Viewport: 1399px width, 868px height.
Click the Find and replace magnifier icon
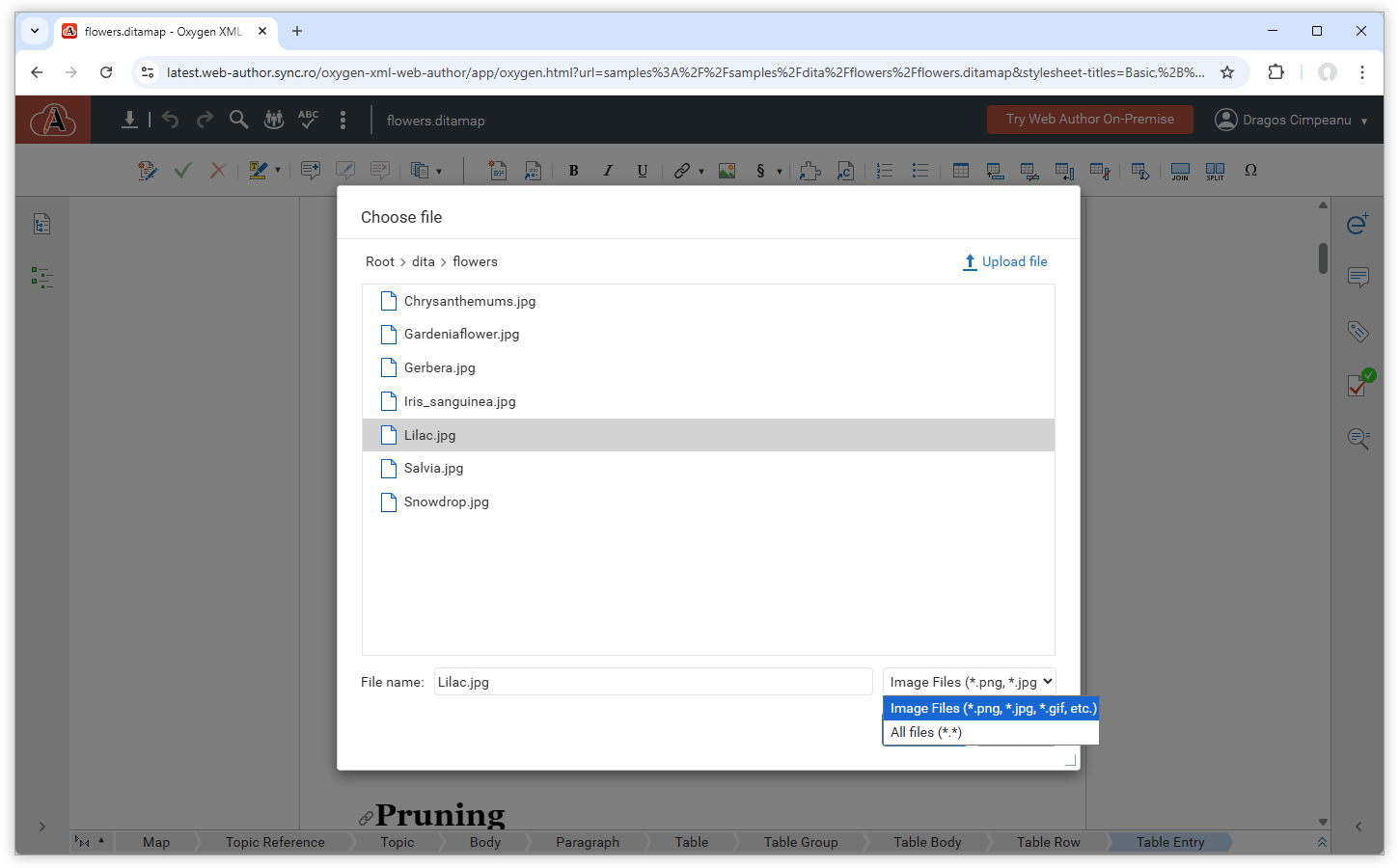click(x=238, y=120)
